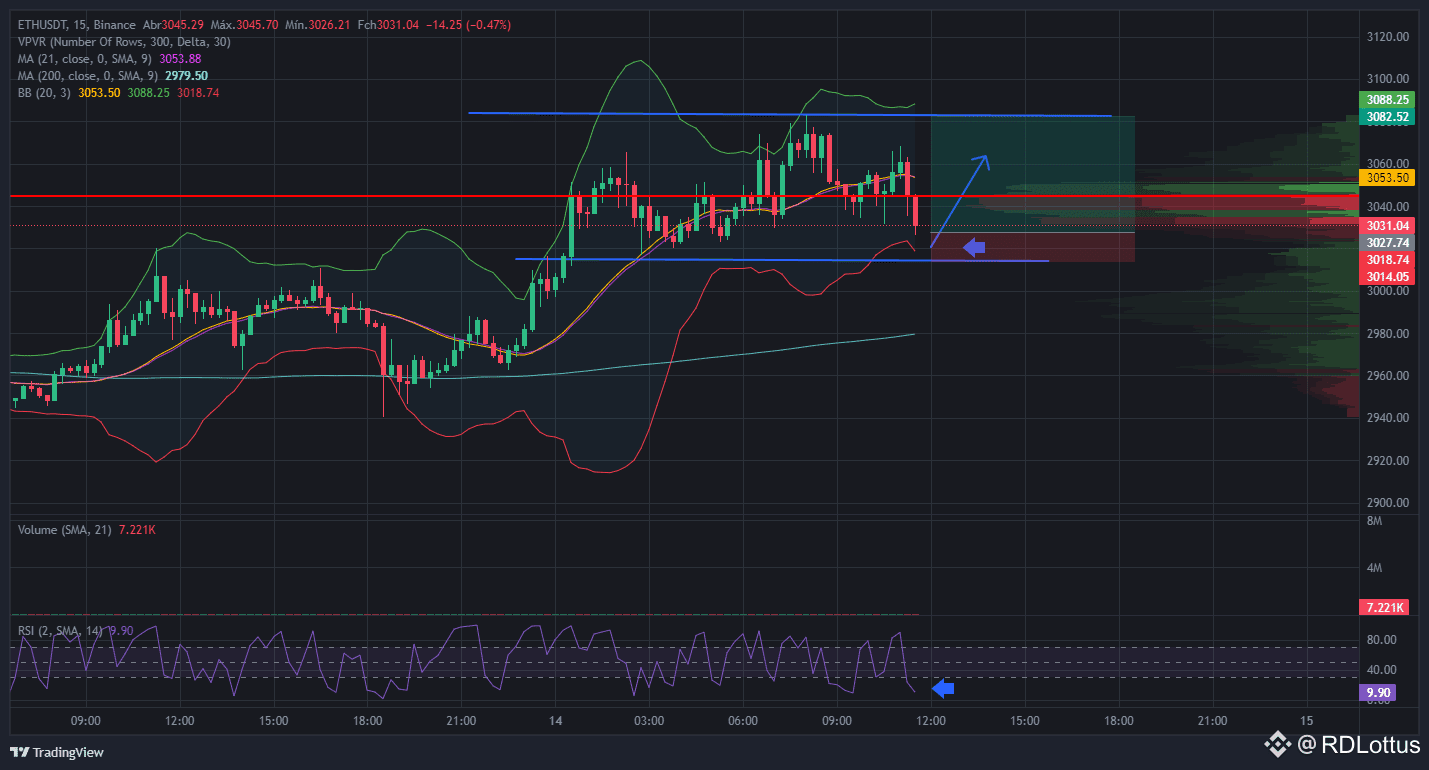Click the 2960.00 price scale label
The width and height of the screenshot is (1429, 770).
pyautogui.click(x=1387, y=376)
